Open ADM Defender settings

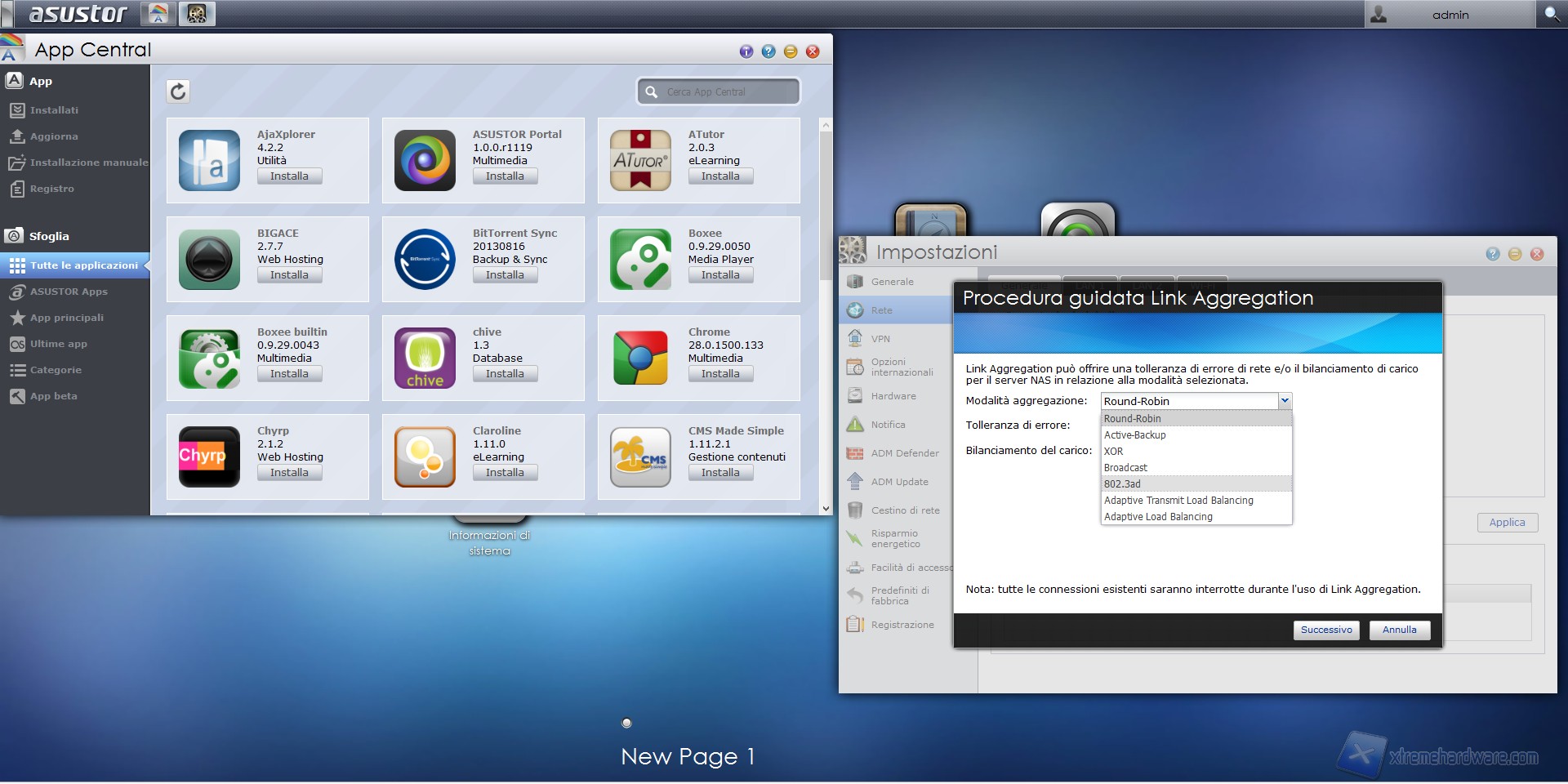[904, 453]
